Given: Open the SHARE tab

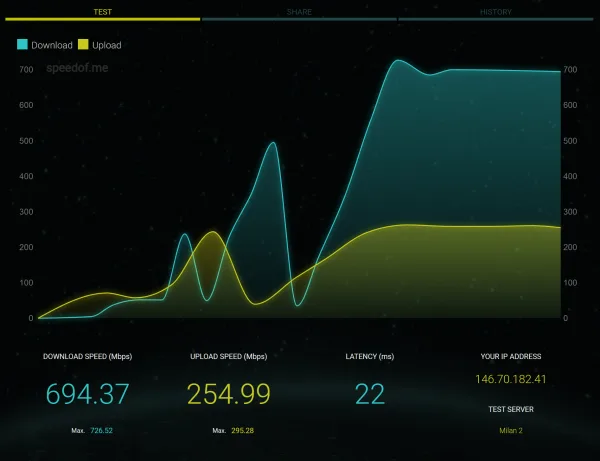Looking at the screenshot, I should click(299, 12).
